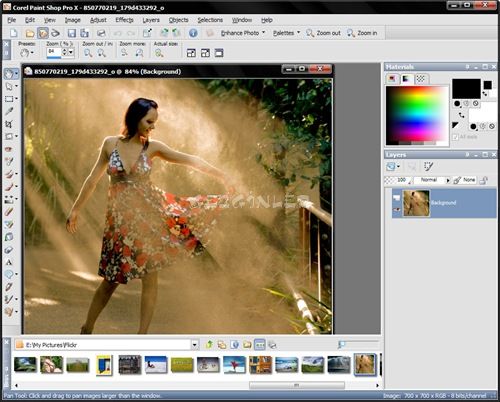The image size is (500, 402).
Task: Select the rectangular Selection tool
Action: tap(9, 99)
